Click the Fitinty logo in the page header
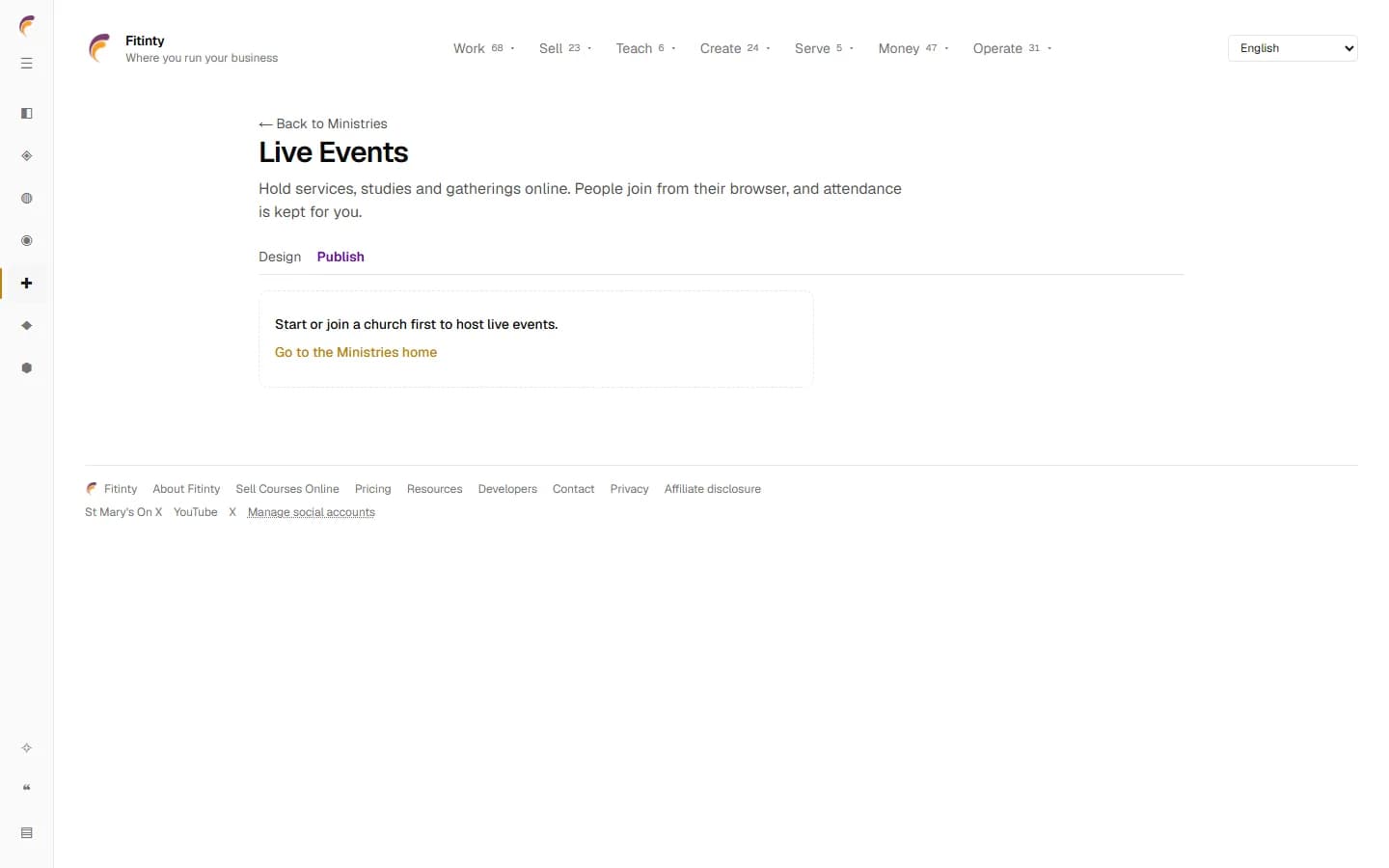The height and width of the screenshot is (868, 1389). pos(99,48)
